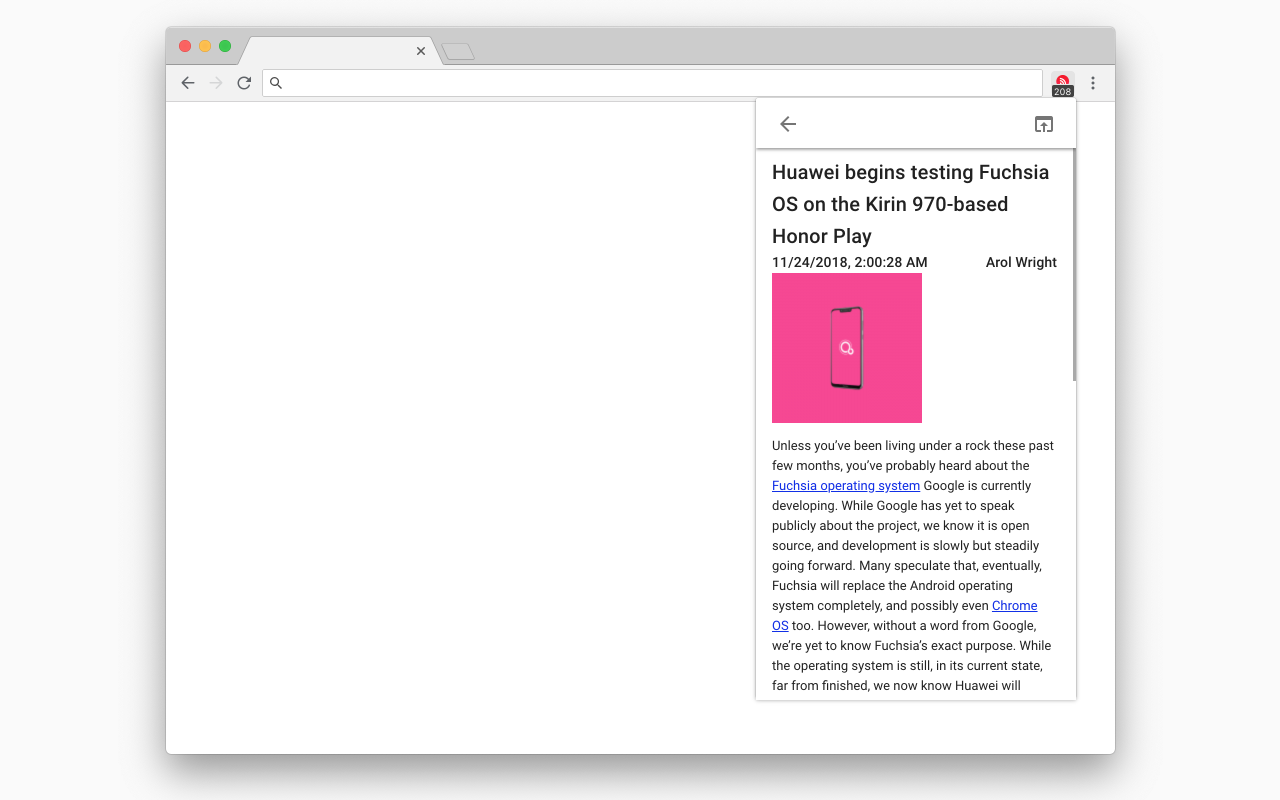Click the popup panel scrollbar thumb
This screenshot has width=1280, height=800.
[1074, 265]
